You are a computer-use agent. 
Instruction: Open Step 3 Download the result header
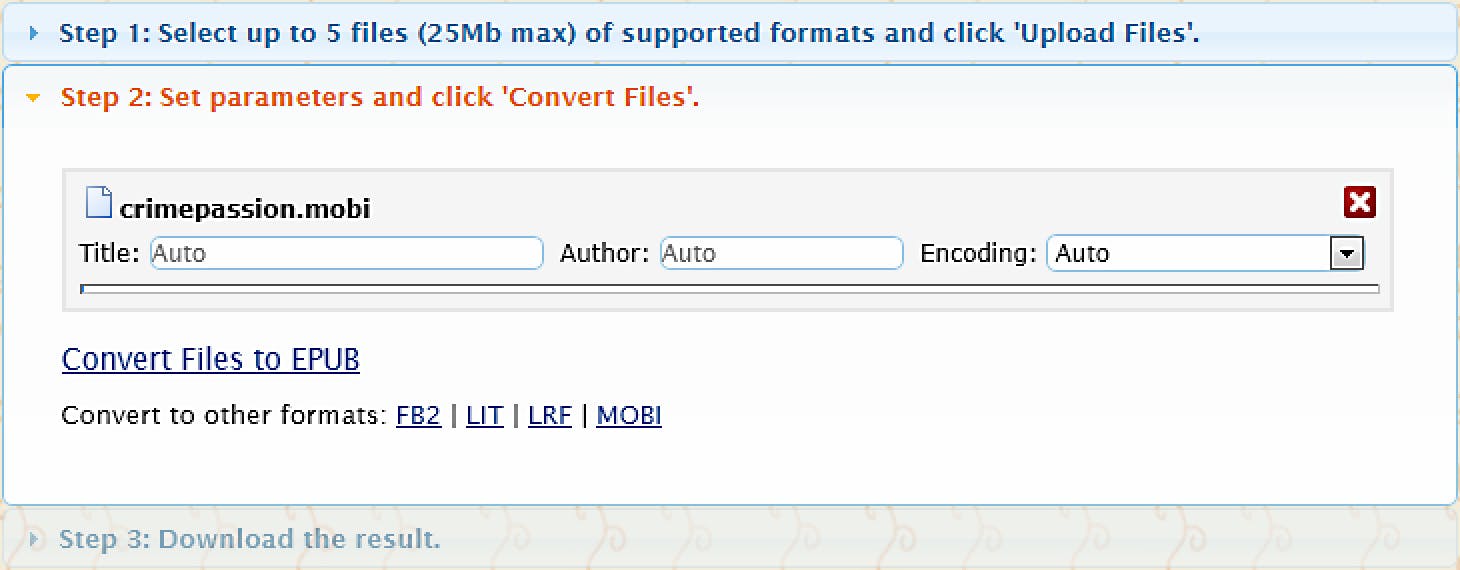pos(249,540)
